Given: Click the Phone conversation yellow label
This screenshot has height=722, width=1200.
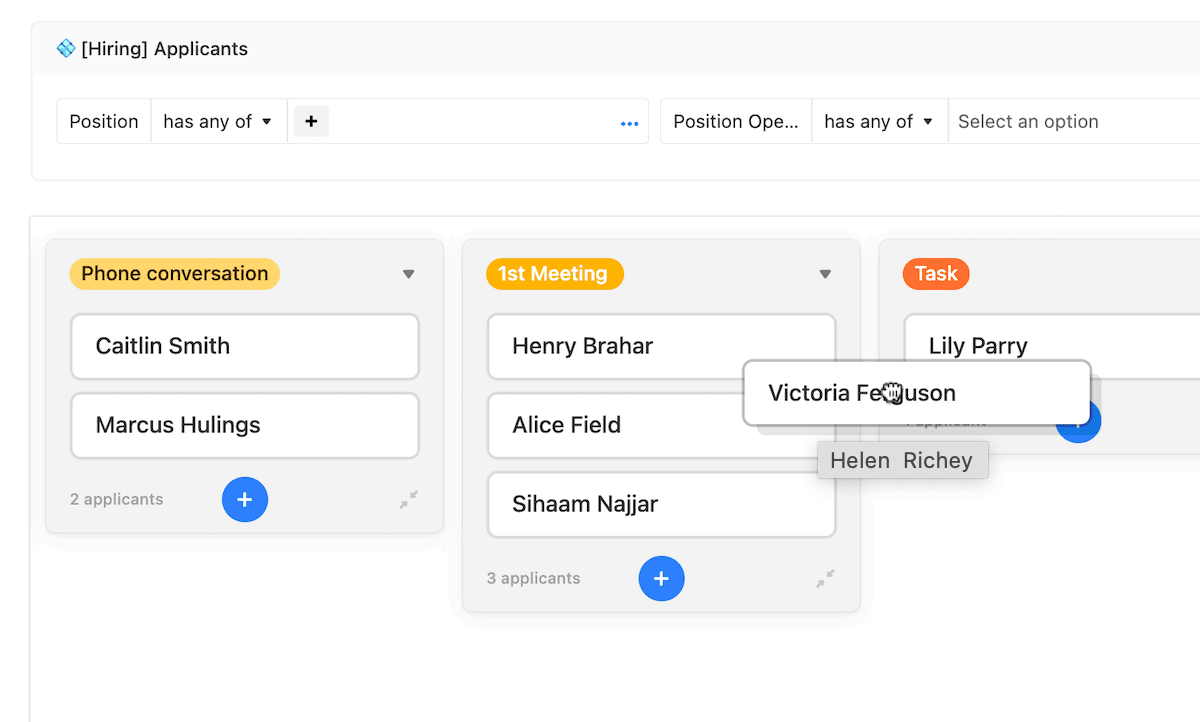Looking at the screenshot, I should (x=174, y=274).
